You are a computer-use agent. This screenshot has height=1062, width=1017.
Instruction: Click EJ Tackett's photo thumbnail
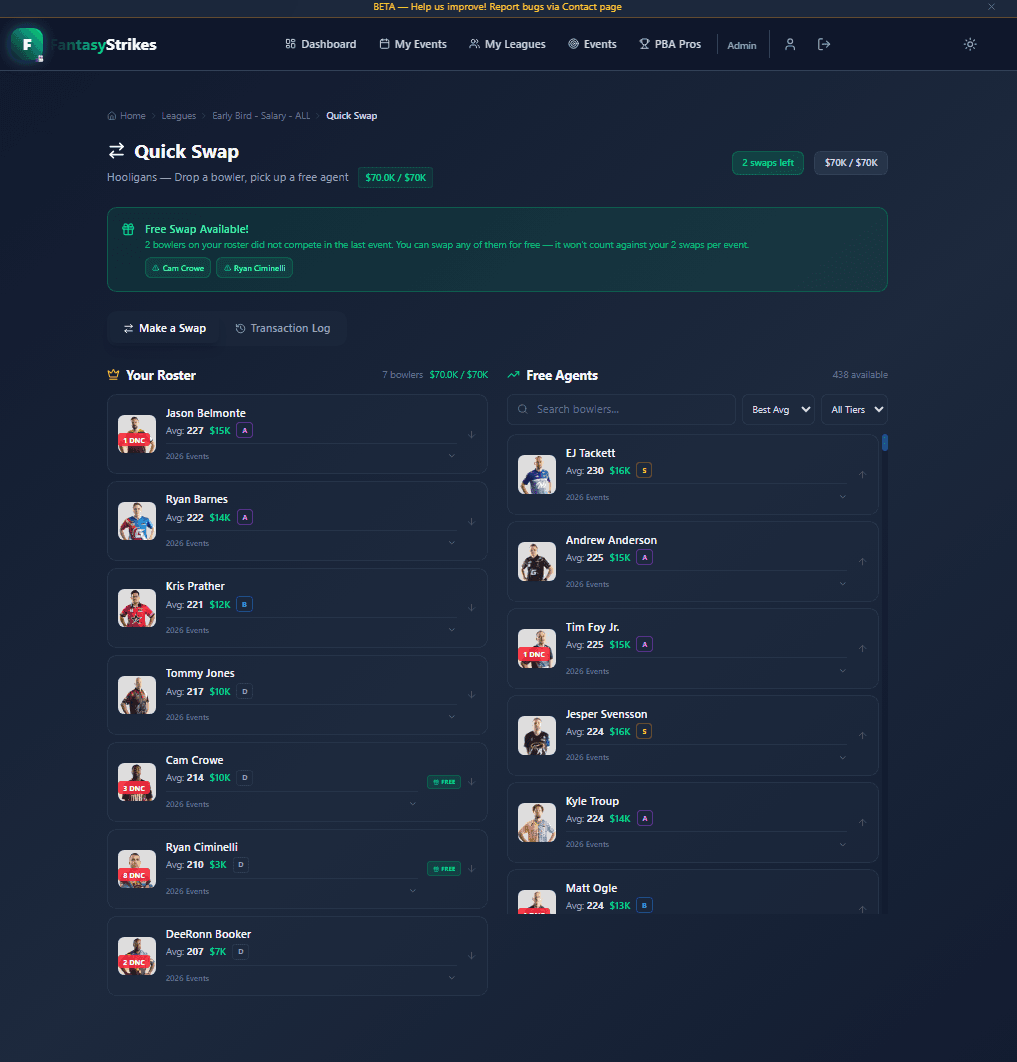click(x=537, y=474)
